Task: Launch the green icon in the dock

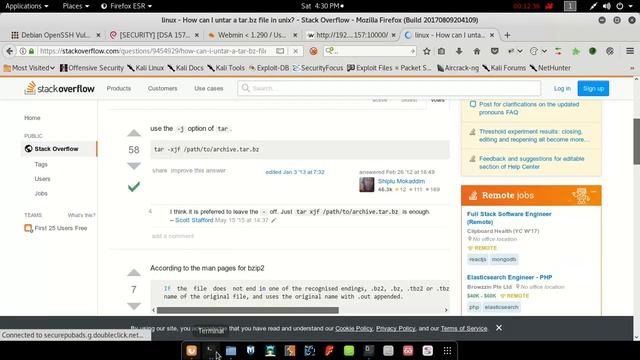Action: pyautogui.click(x=349, y=350)
